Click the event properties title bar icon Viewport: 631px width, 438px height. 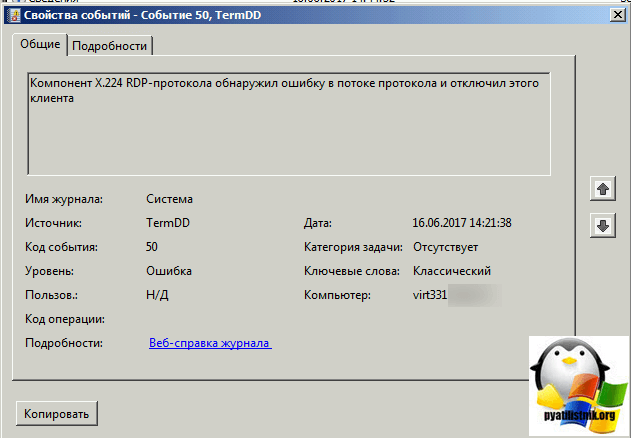[15, 15]
